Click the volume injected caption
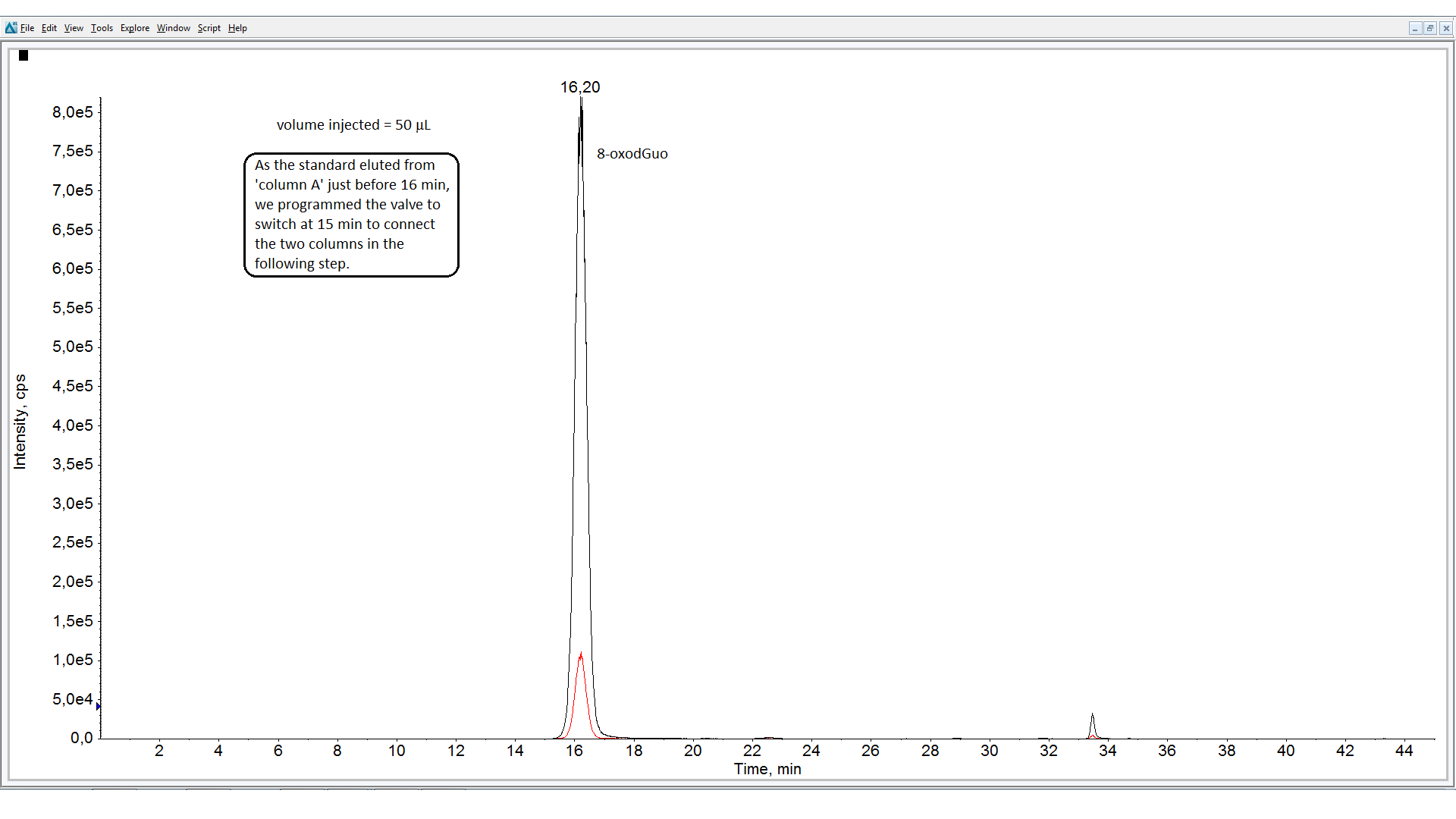The height and width of the screenshot is (819, 1456). point(353,125)
